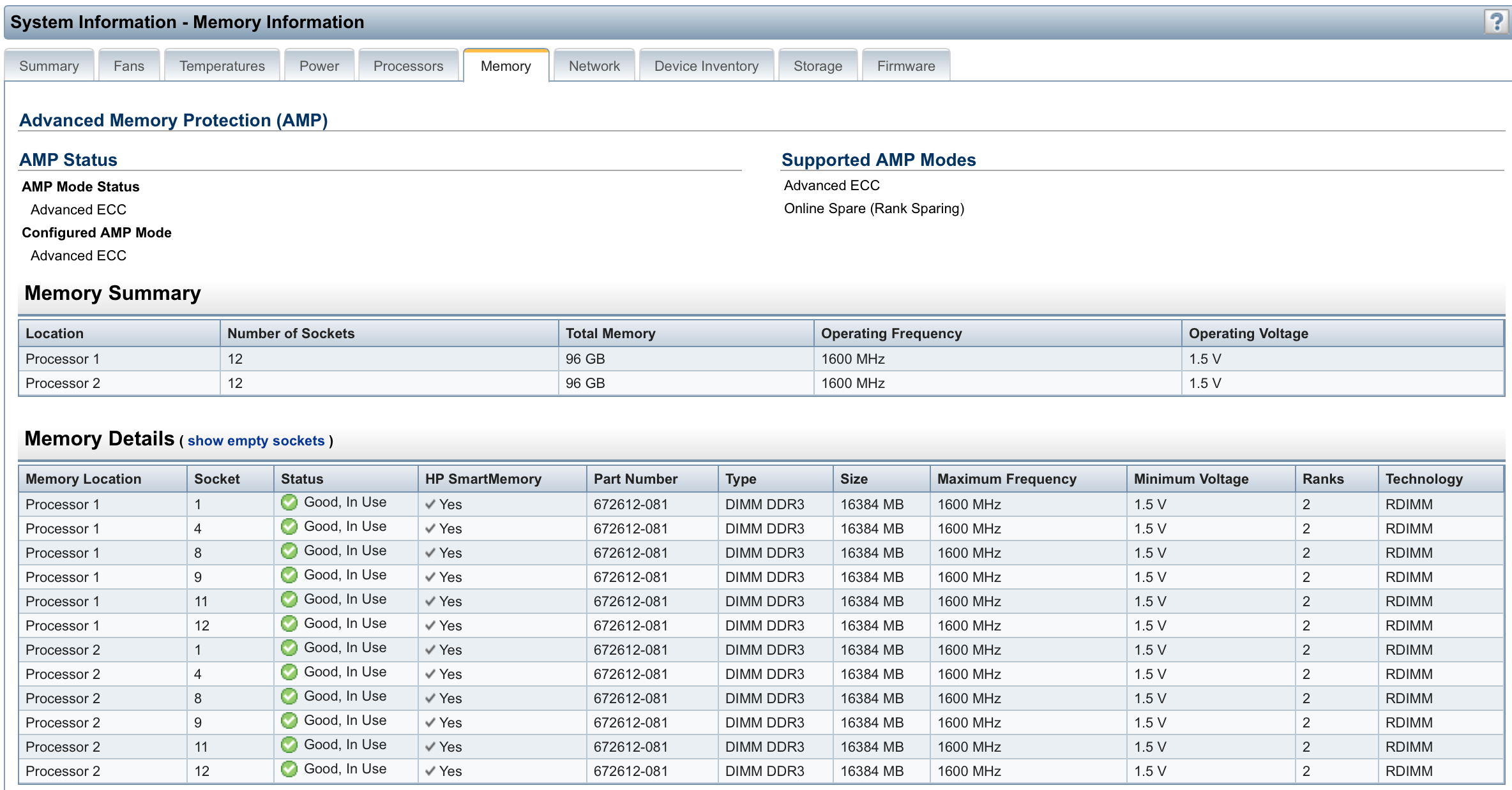Click SmartMemory checkmark for Processor 2 socket 9
The height and width of the screenshot is (790, 1512).
coord(431,722)
